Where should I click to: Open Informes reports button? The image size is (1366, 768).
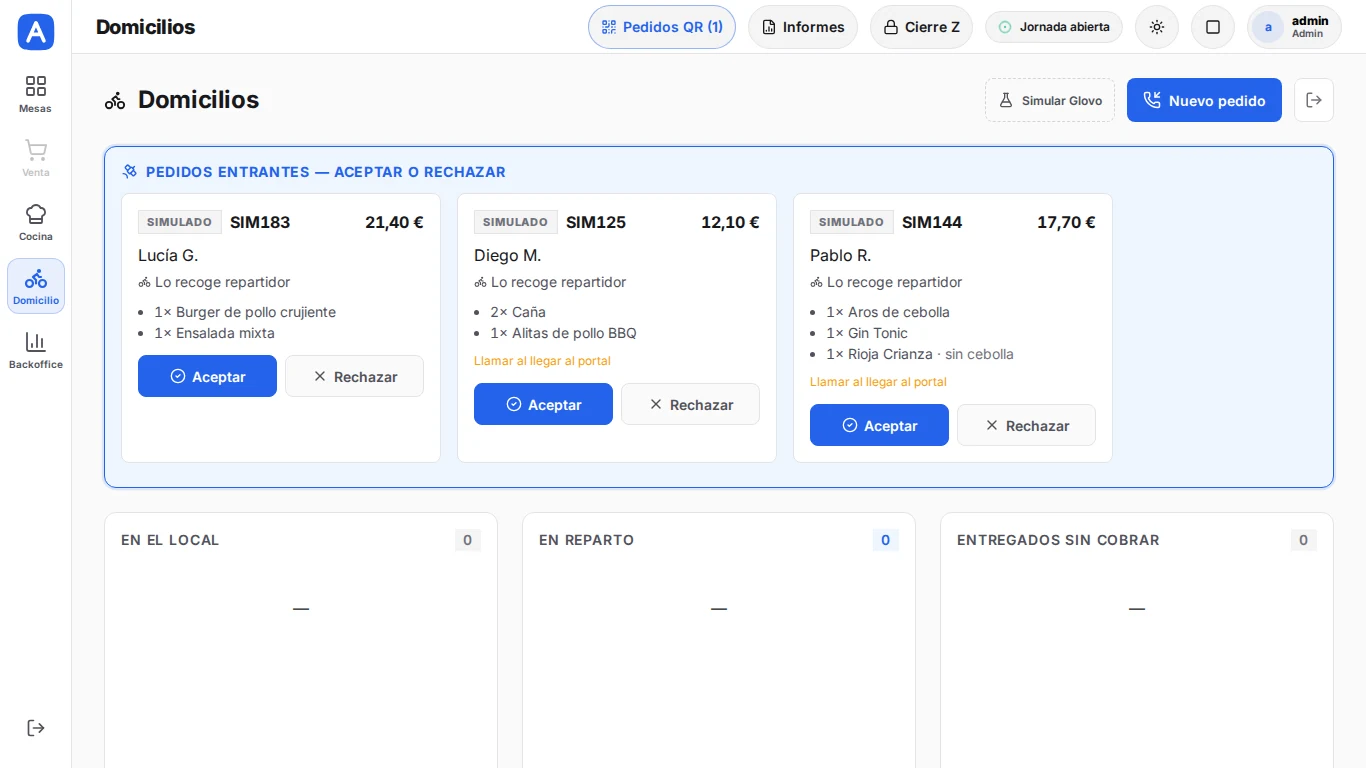[x=803, y=27]
